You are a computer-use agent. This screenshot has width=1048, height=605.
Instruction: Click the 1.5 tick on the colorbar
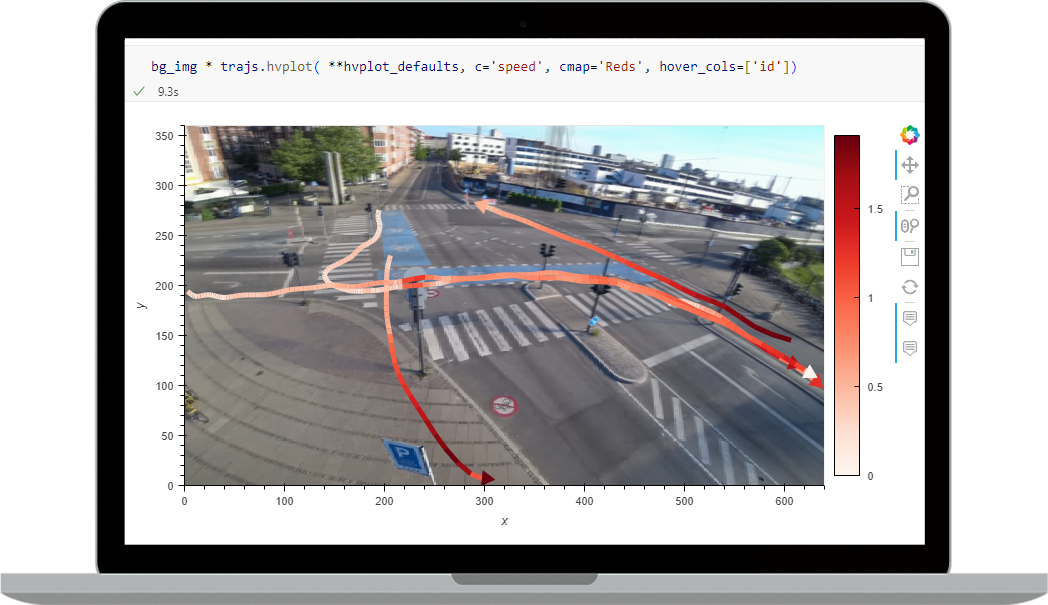pyautogui.click(x=874, y=209)
